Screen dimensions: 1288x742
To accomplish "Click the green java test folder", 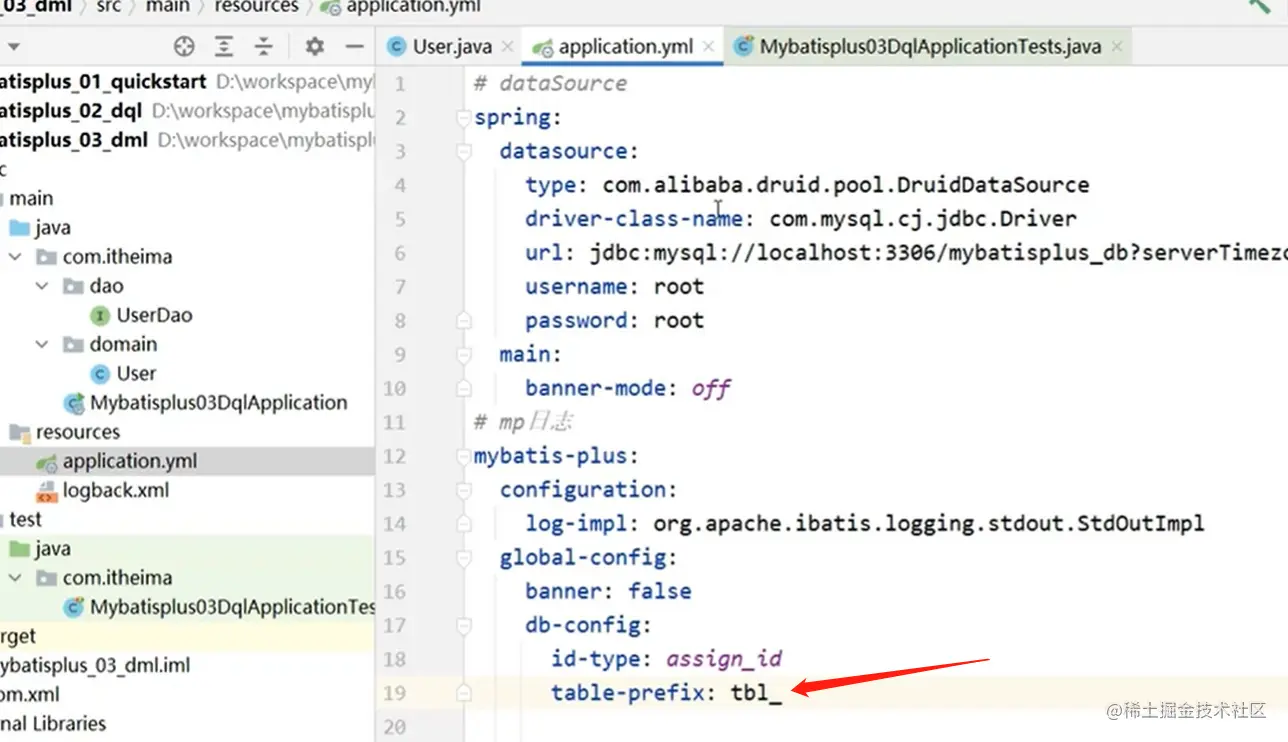I will [20, 549].
